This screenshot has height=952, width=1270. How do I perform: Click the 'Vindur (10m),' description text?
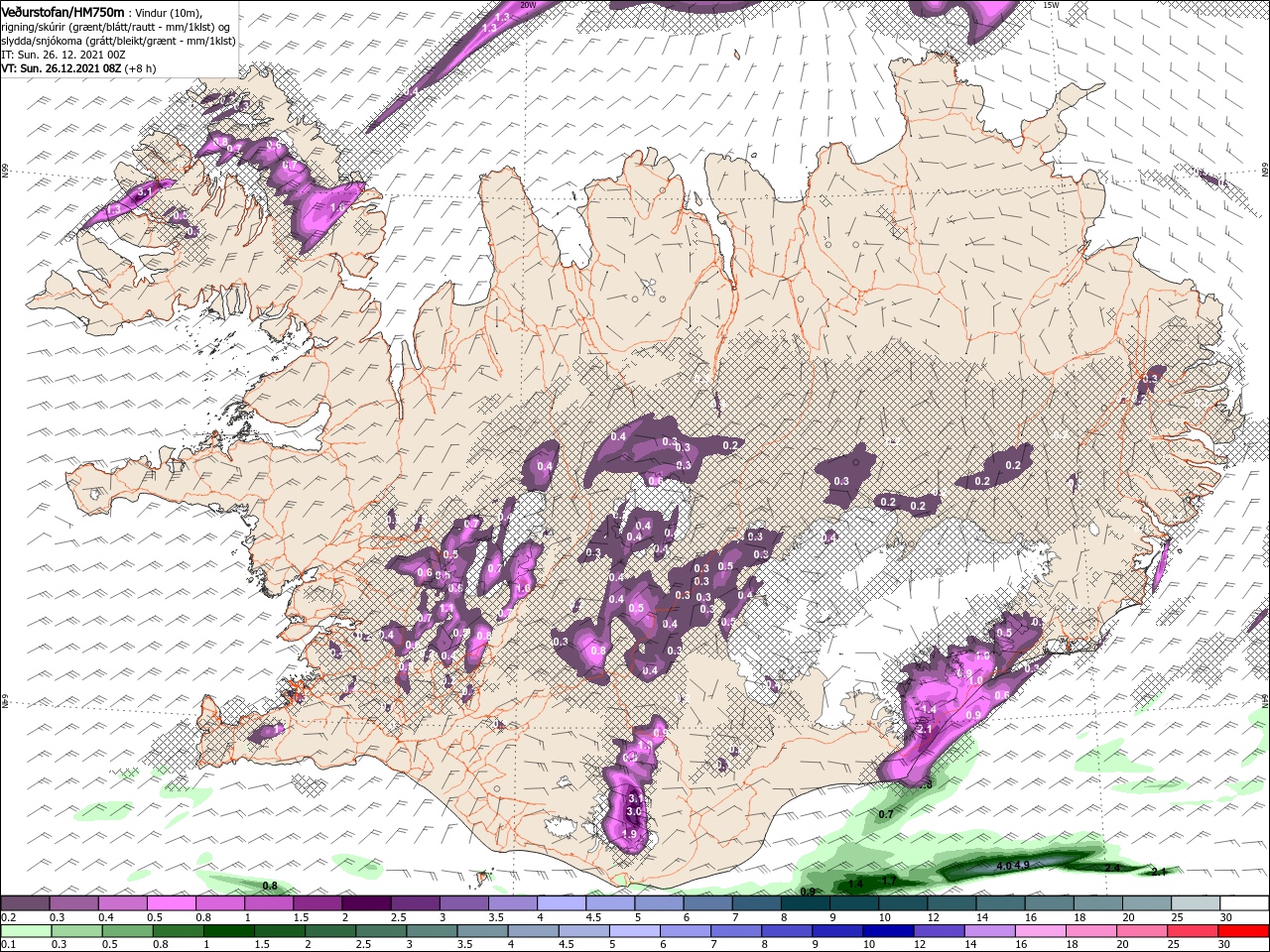pyautogui.click(x=168, y=12)
